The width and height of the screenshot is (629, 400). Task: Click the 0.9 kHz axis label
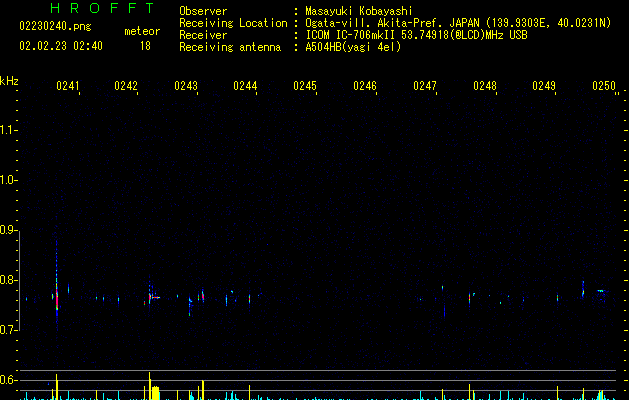pyautogui.click(x=8, y=230)
